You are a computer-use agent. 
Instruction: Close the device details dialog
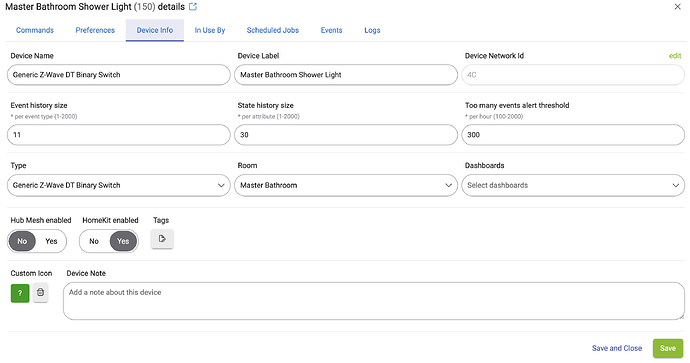[x=678, y=7]
